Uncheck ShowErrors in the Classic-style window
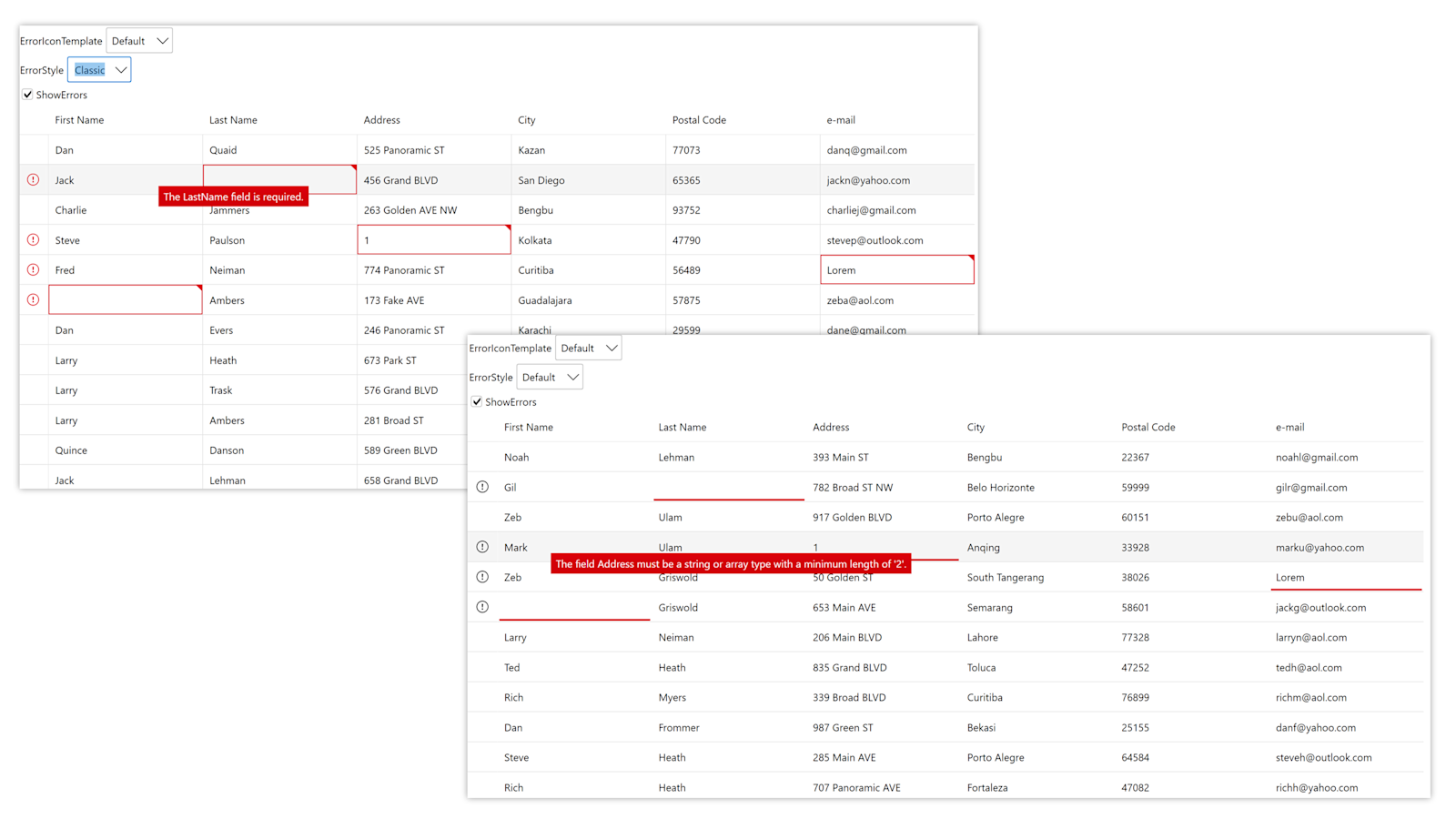Viewport: 1456px width, 819px height. point(27,95)
